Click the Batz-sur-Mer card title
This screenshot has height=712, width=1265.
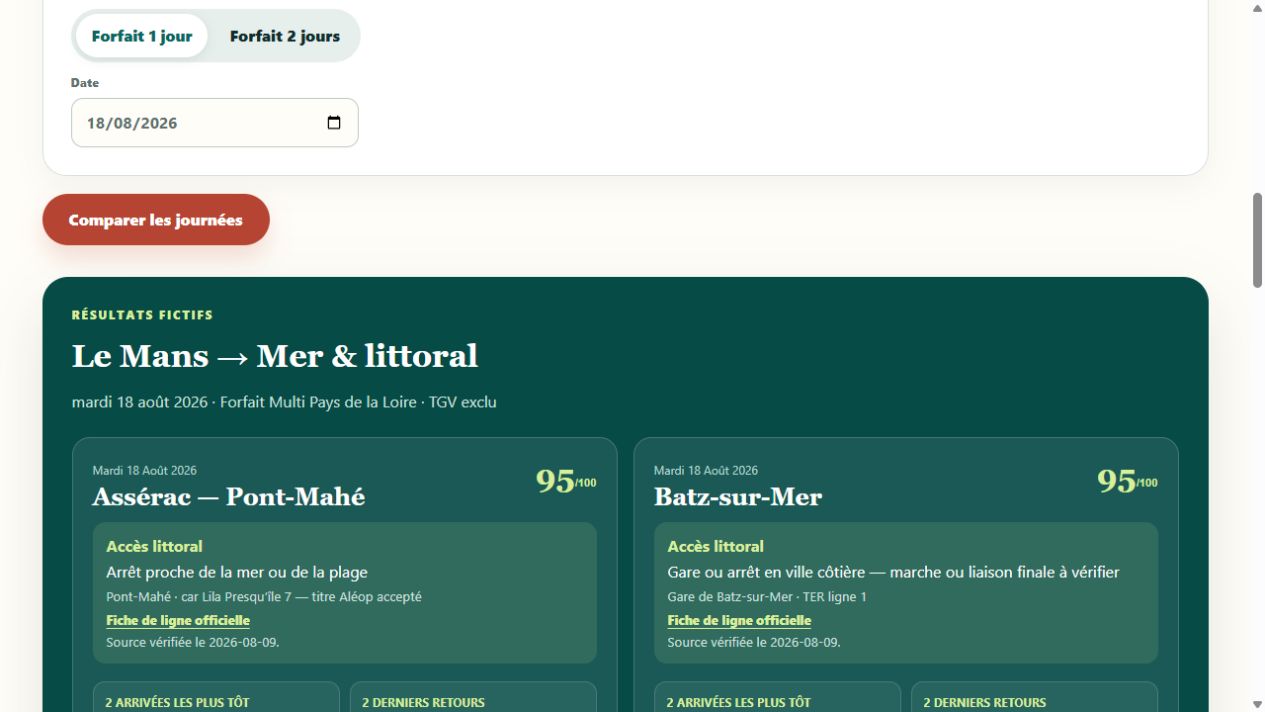(738, 496)
